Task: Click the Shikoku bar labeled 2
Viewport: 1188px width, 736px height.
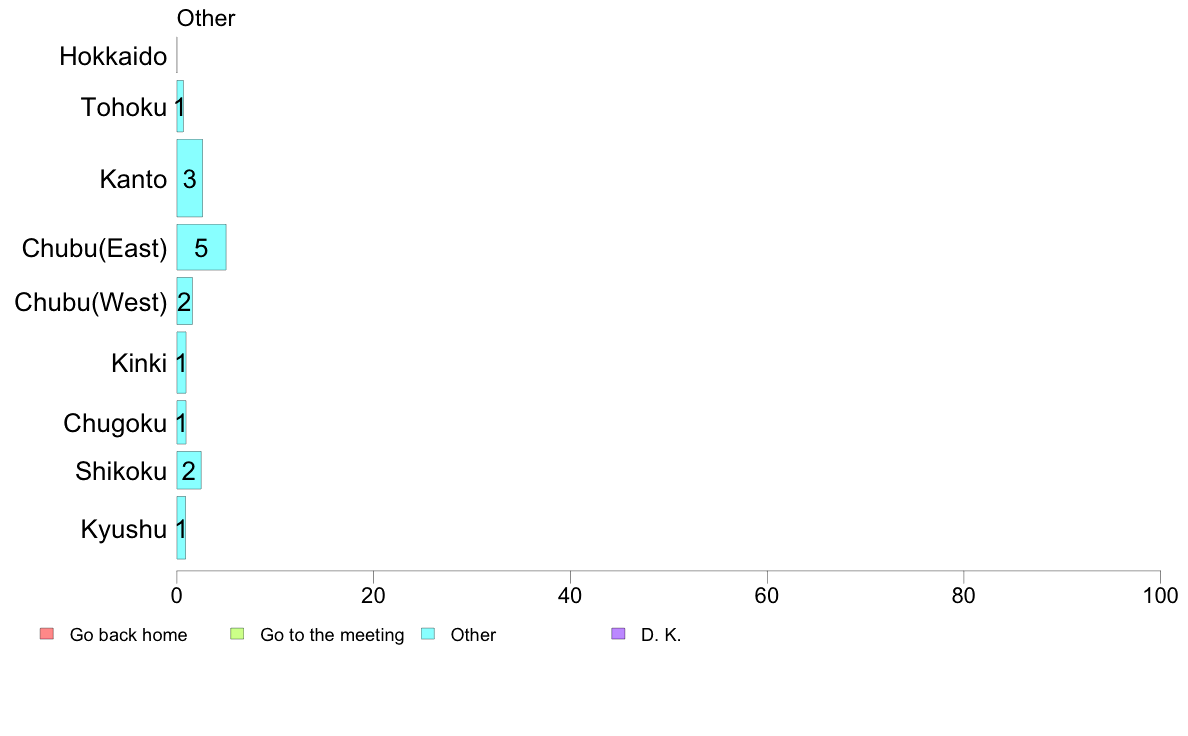Action: click(189, 470)
